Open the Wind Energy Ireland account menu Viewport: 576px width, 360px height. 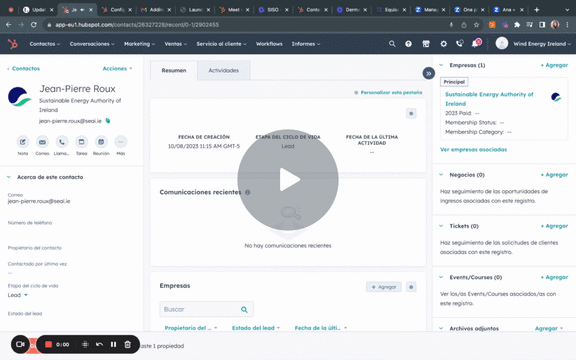533,44
